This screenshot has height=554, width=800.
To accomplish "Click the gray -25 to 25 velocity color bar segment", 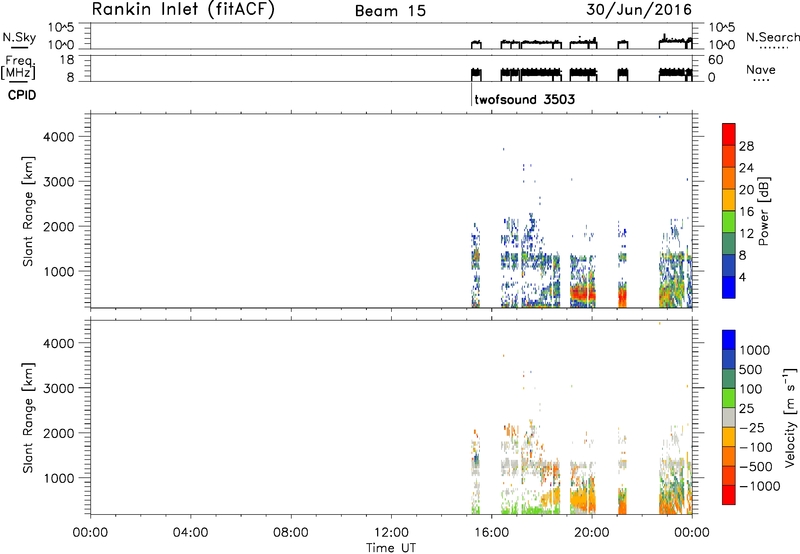I will point(729,417).
